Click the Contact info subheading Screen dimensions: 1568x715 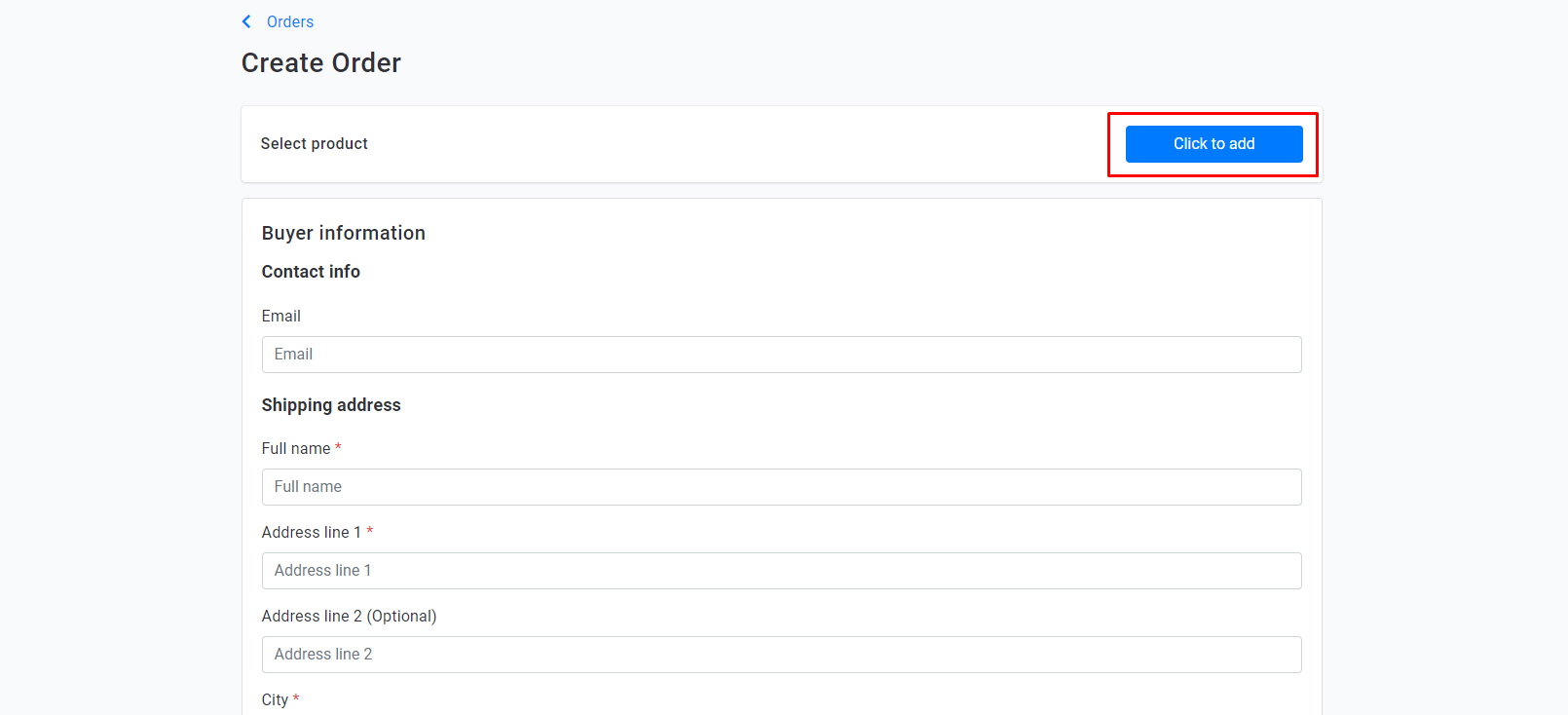tap(311, 272)
